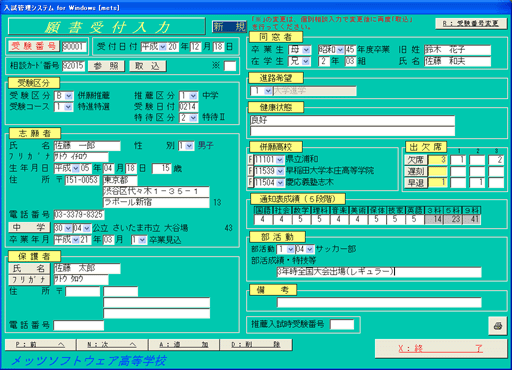Click the 中学 button in 志願者 section
This screenshot has height=370, width=512.
(x=29, y=228)
